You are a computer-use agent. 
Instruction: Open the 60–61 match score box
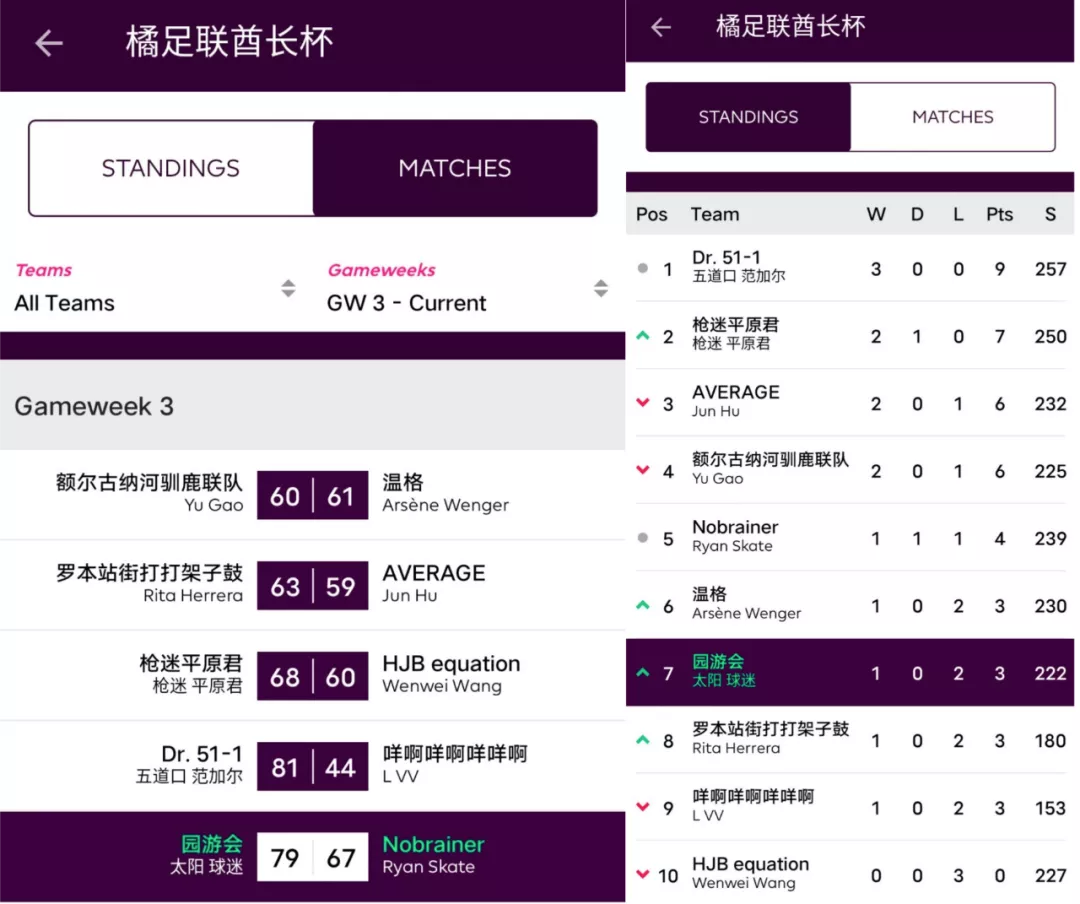tap(312, 496)
